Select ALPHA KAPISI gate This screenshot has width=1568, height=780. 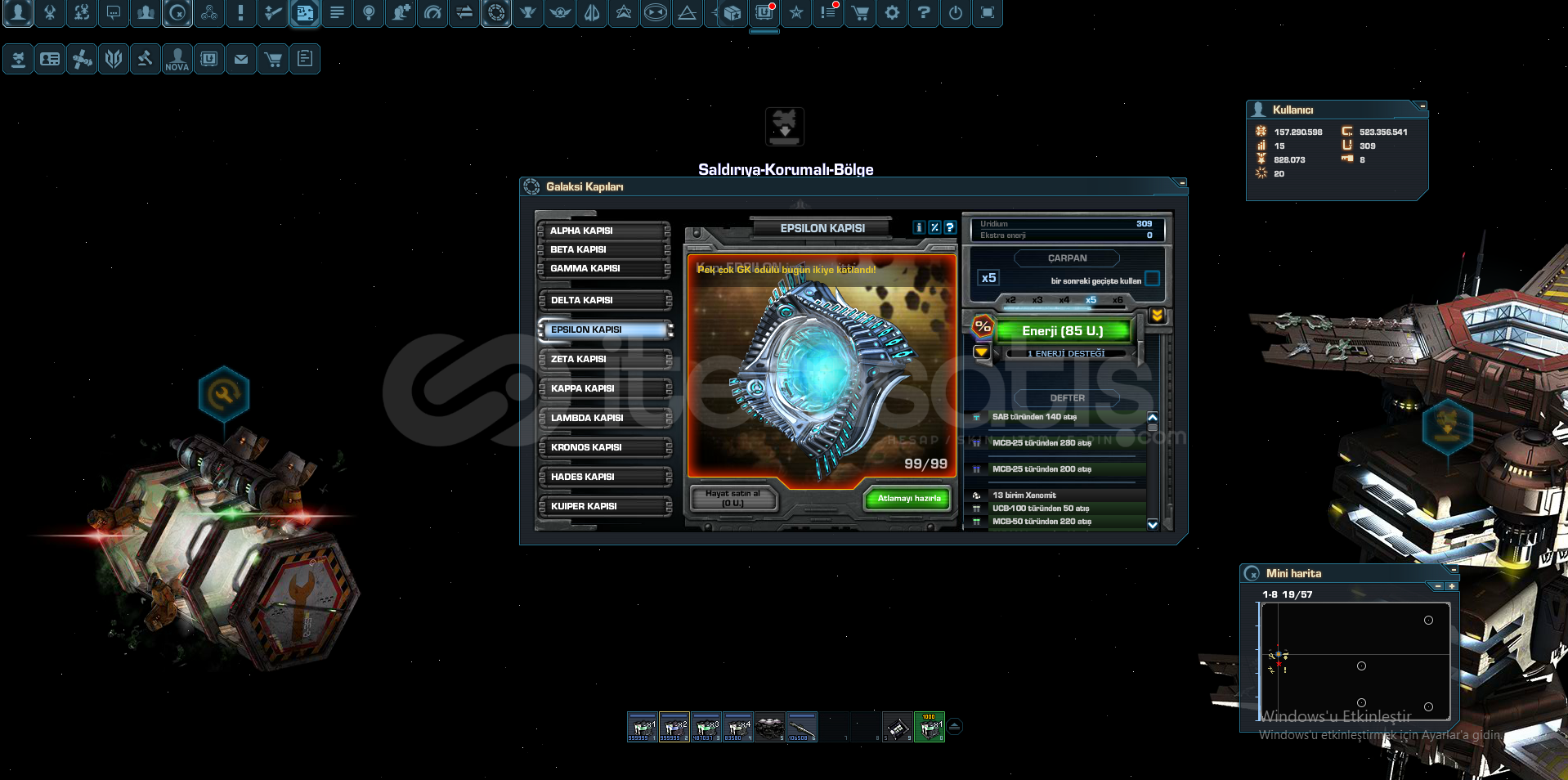click(x=605, y=231)
